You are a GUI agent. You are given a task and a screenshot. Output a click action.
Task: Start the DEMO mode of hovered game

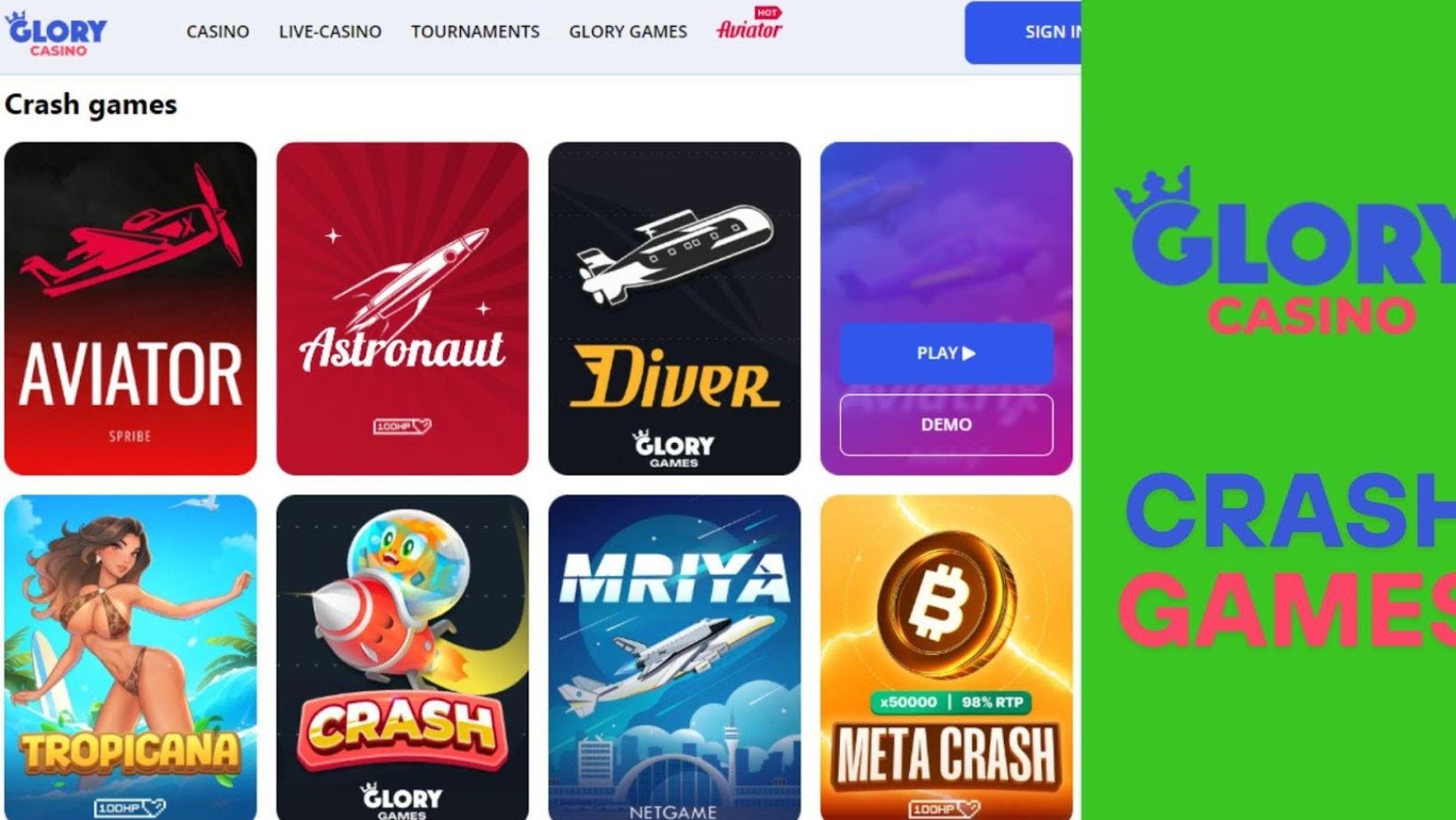pos(946,424)
